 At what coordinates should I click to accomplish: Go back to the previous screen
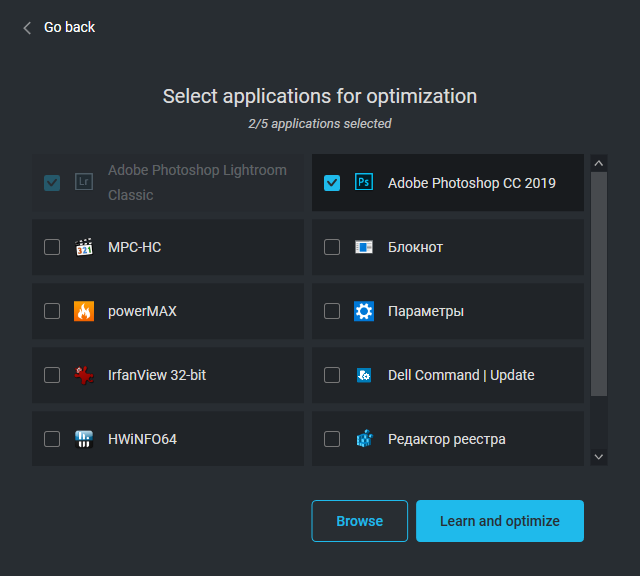(58, 27)
